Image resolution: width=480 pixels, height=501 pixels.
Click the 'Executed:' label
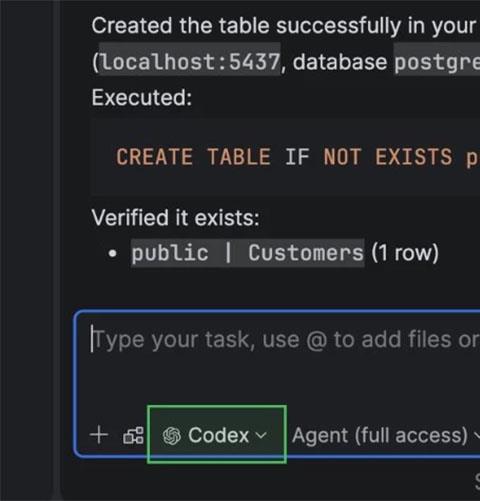(x=142, y=98)
